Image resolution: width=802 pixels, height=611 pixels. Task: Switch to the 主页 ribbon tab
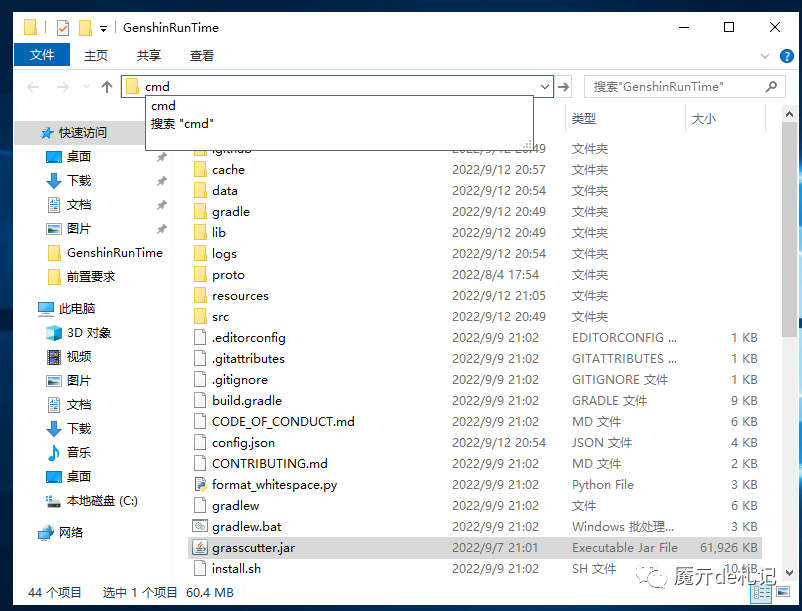pos(96,55)
